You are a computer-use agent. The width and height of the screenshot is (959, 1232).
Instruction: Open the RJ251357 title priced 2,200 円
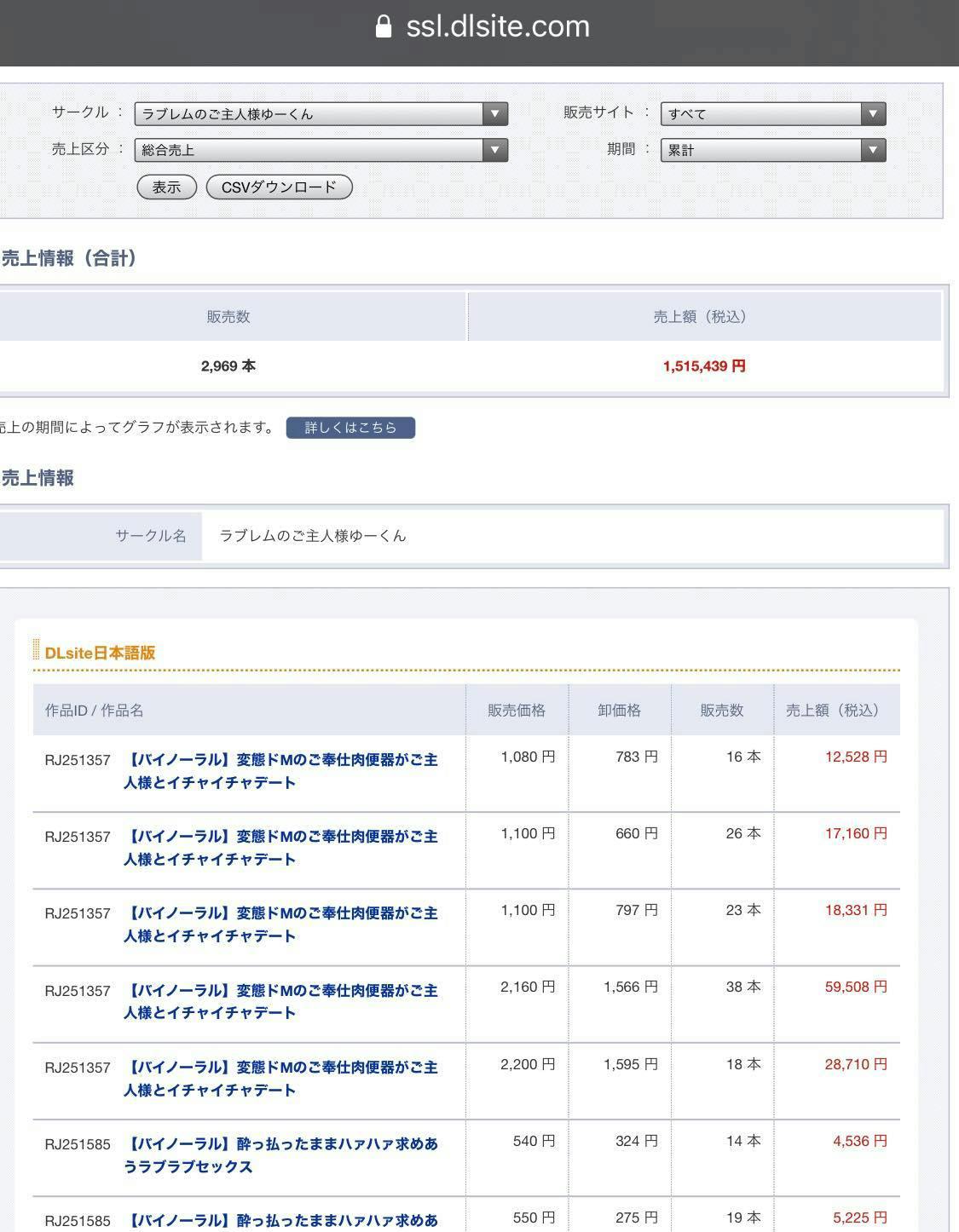coord(281,1079)
